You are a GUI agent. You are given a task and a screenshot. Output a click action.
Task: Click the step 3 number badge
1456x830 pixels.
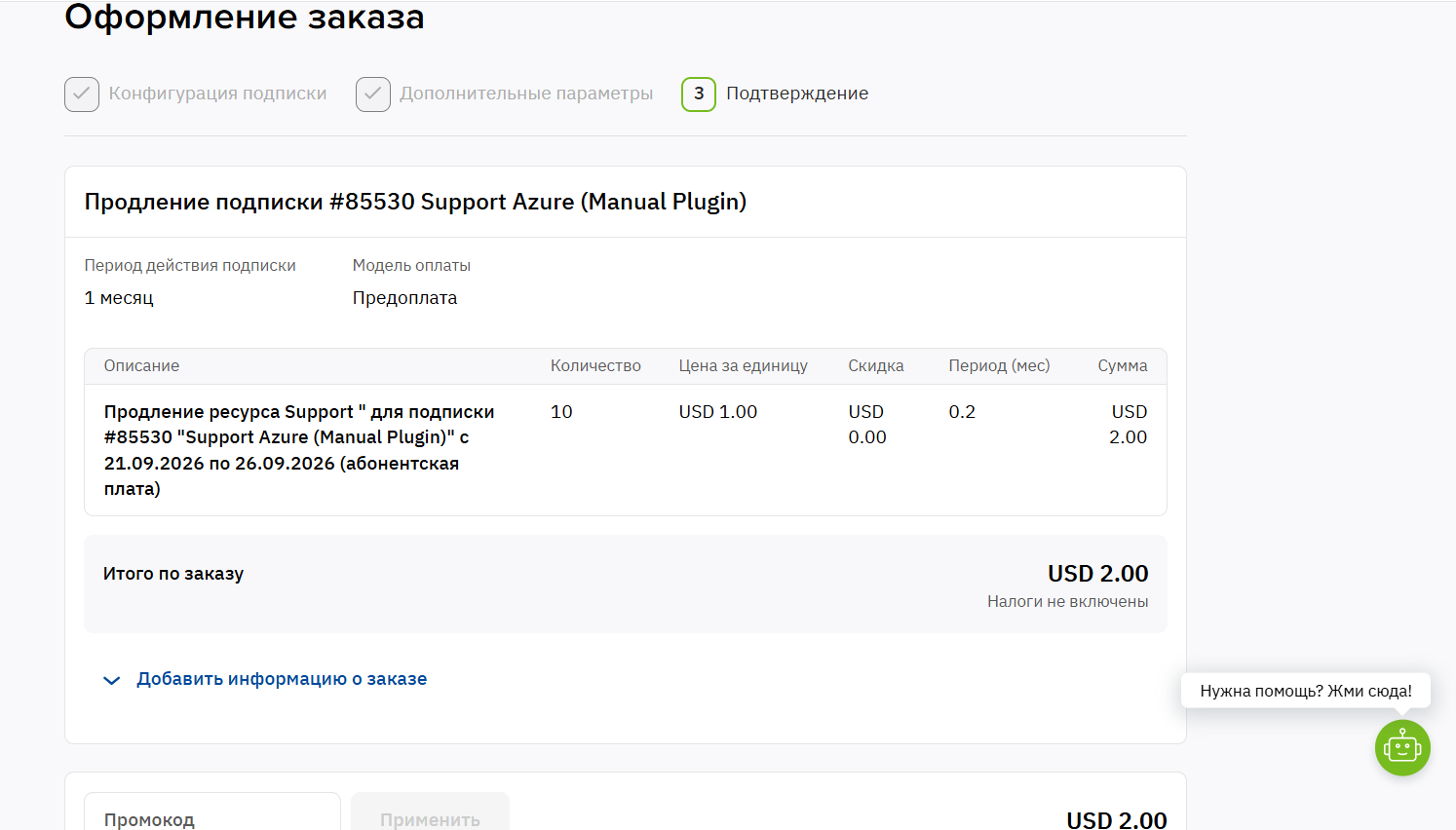tap(699, 94)
